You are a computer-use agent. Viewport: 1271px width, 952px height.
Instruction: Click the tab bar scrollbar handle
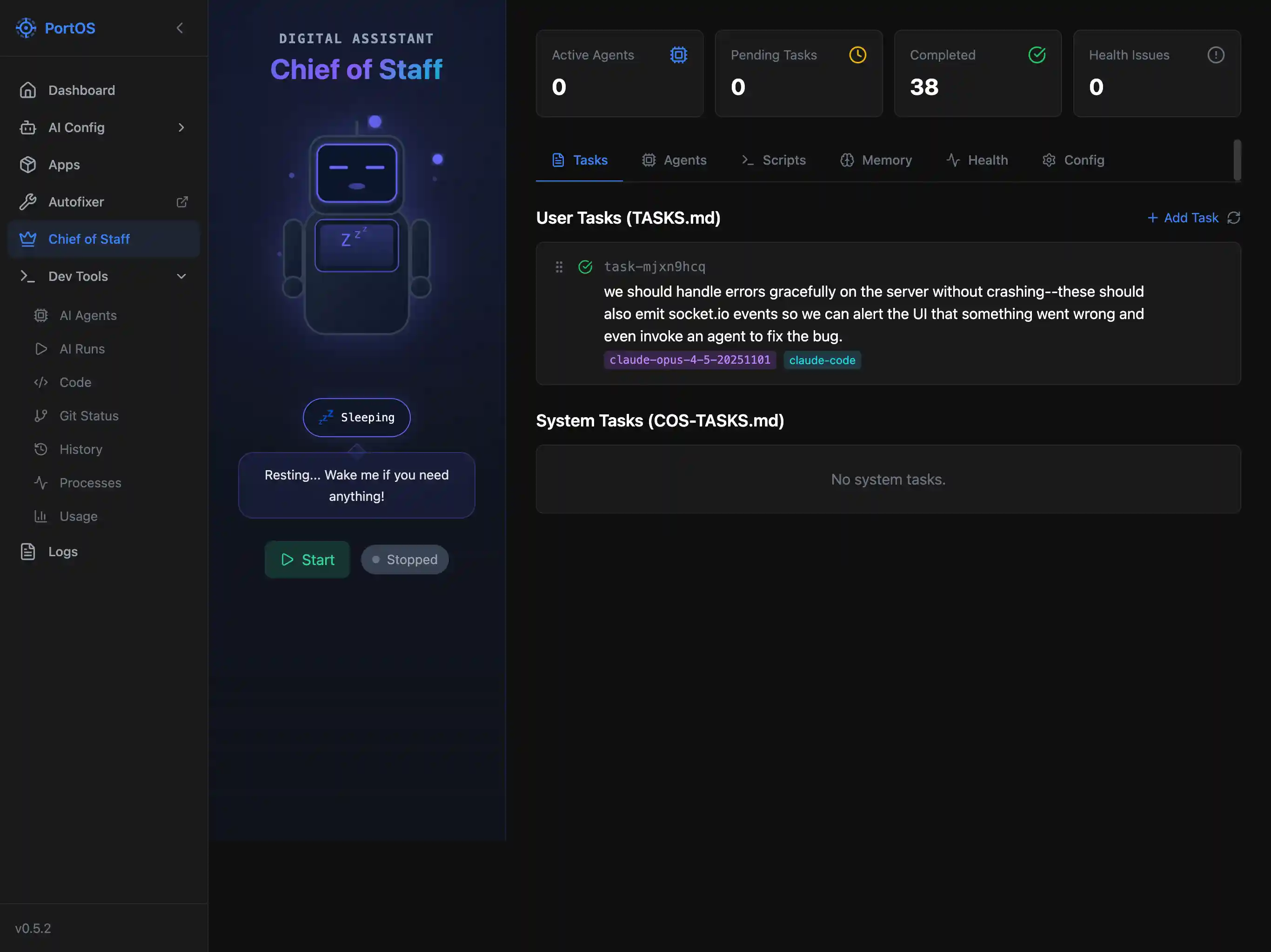point(1237,160)
